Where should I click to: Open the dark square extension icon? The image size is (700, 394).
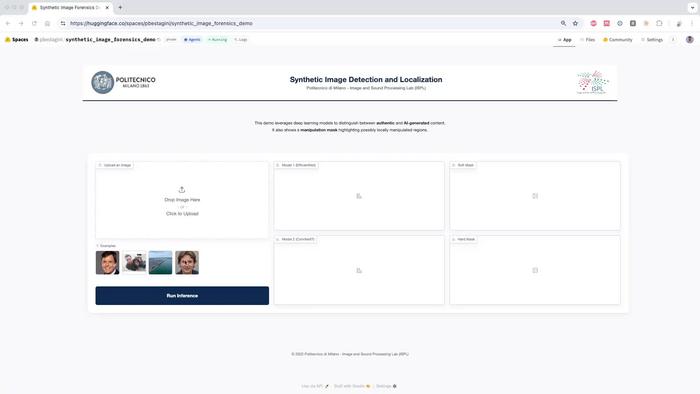(633, 23)
